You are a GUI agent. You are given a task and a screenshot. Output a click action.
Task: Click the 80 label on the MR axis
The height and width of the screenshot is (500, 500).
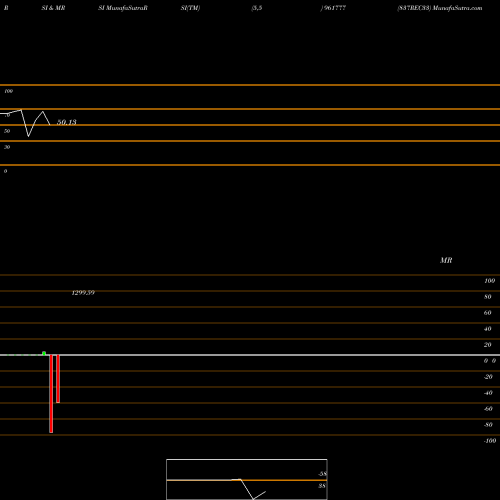coord(488,297)
